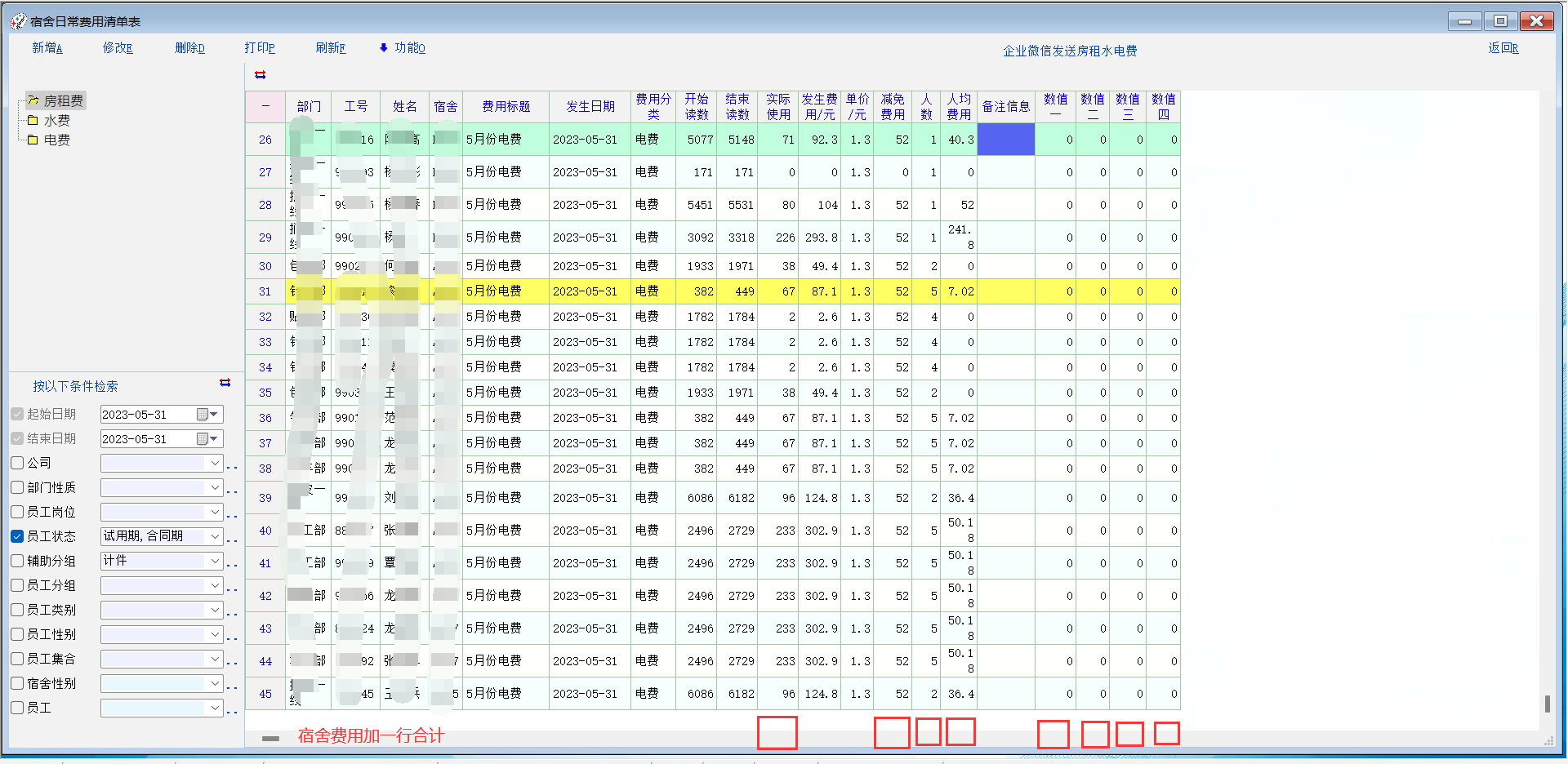The width and height of the screenshot is (1568, 764).
Task: Open the 起始日期 calendar picker icon
Action: click(203, 415)
